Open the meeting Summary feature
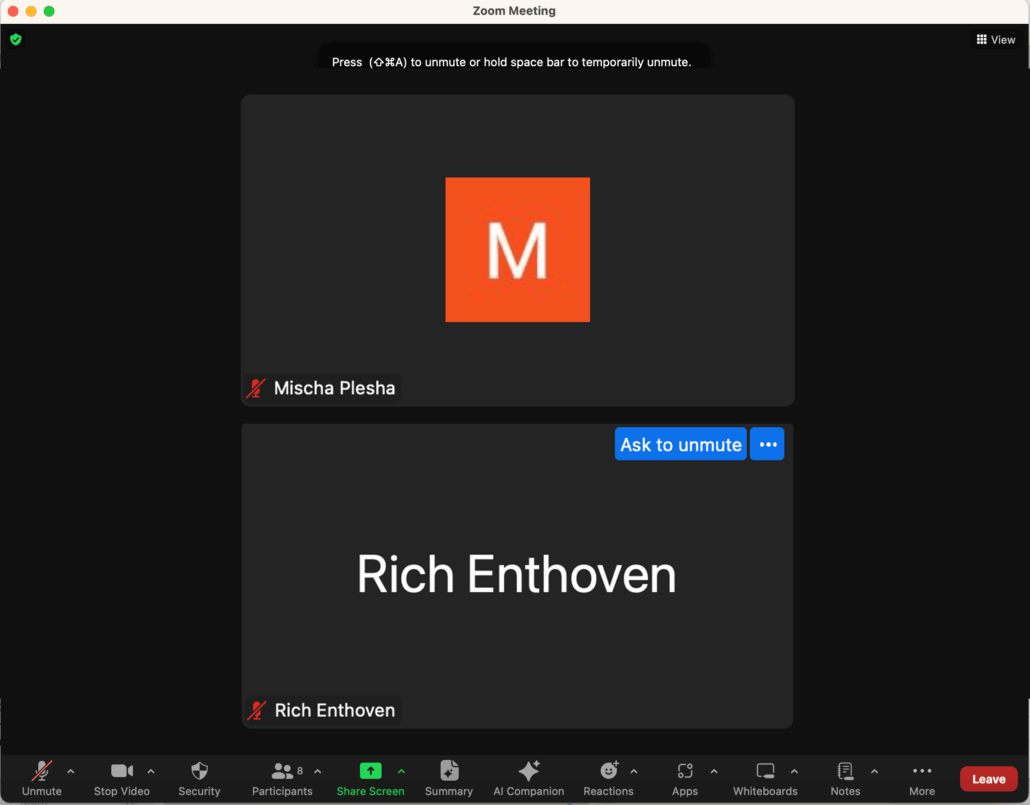The height and width of the screenshot is (805, 1030). coord(448,779)
